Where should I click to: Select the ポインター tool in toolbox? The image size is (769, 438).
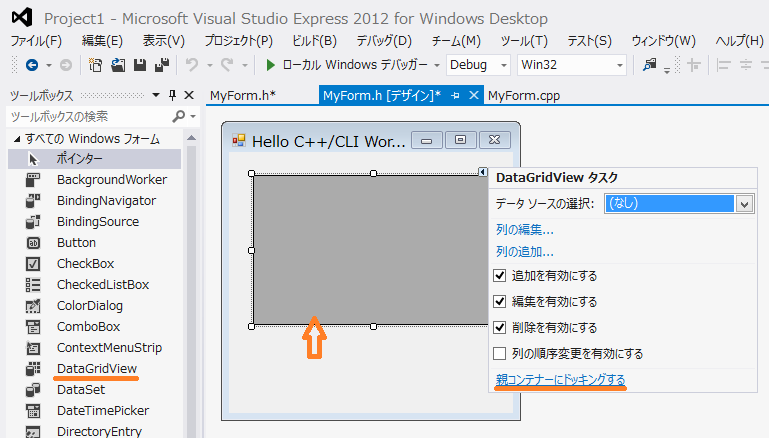coord(94,159)
